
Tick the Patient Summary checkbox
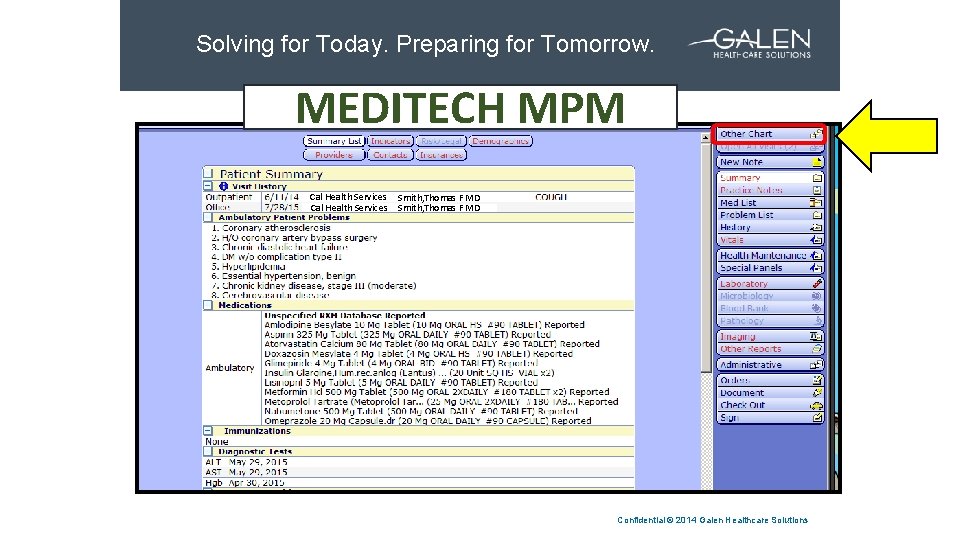click(208, 174)
